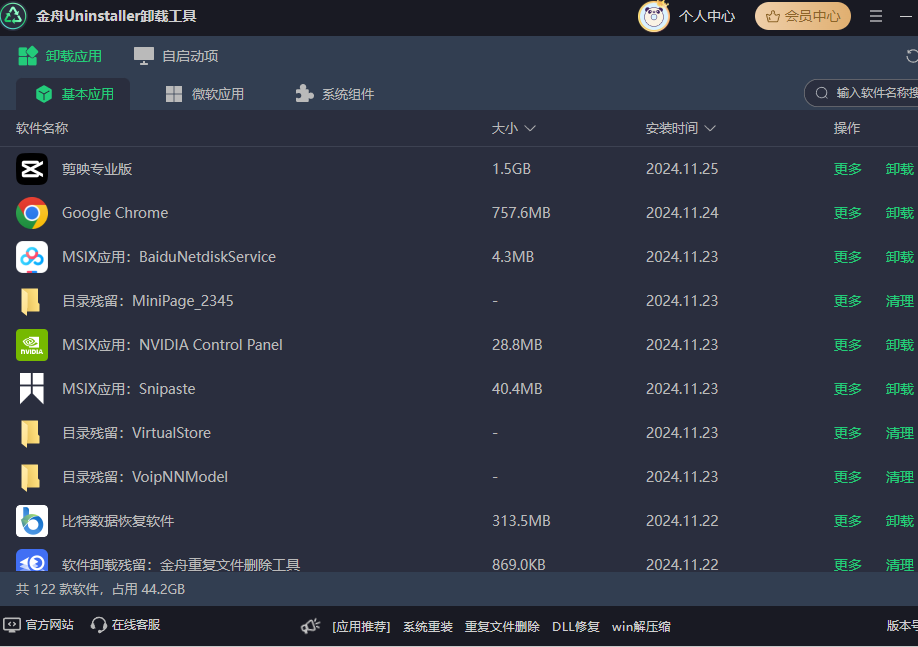918x647 pixels.
Task: Open the DLL修复 link
Action: (x=576, y=627)
